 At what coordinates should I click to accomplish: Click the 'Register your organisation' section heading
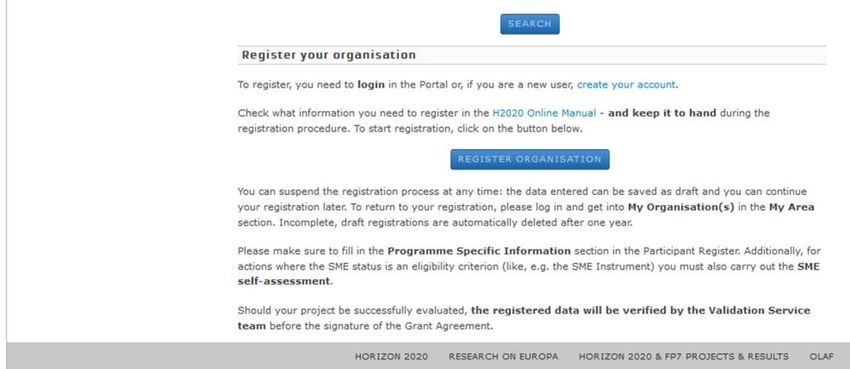(329, 55)
